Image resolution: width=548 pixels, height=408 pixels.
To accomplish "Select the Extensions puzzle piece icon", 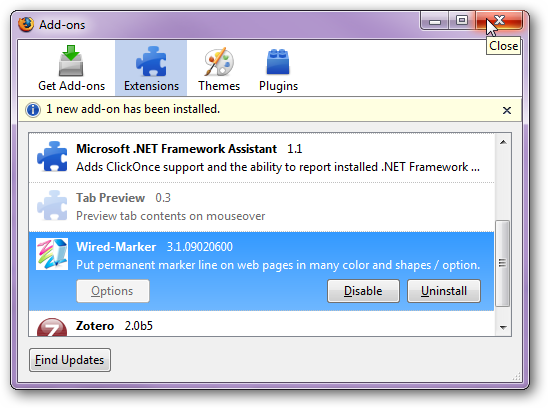I will 151,61.
